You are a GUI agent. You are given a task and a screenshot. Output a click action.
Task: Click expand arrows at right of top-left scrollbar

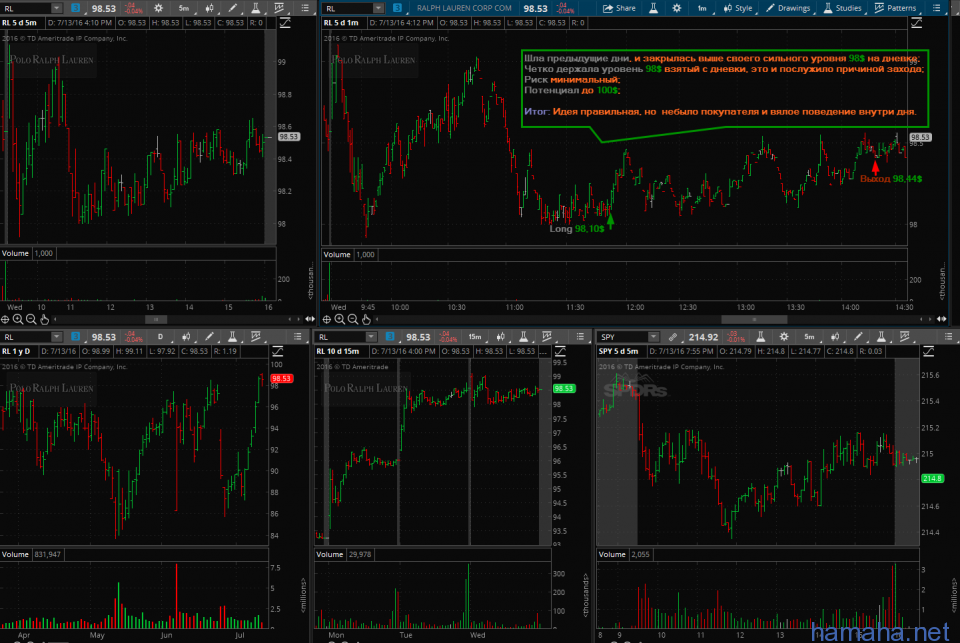[310, 319]
